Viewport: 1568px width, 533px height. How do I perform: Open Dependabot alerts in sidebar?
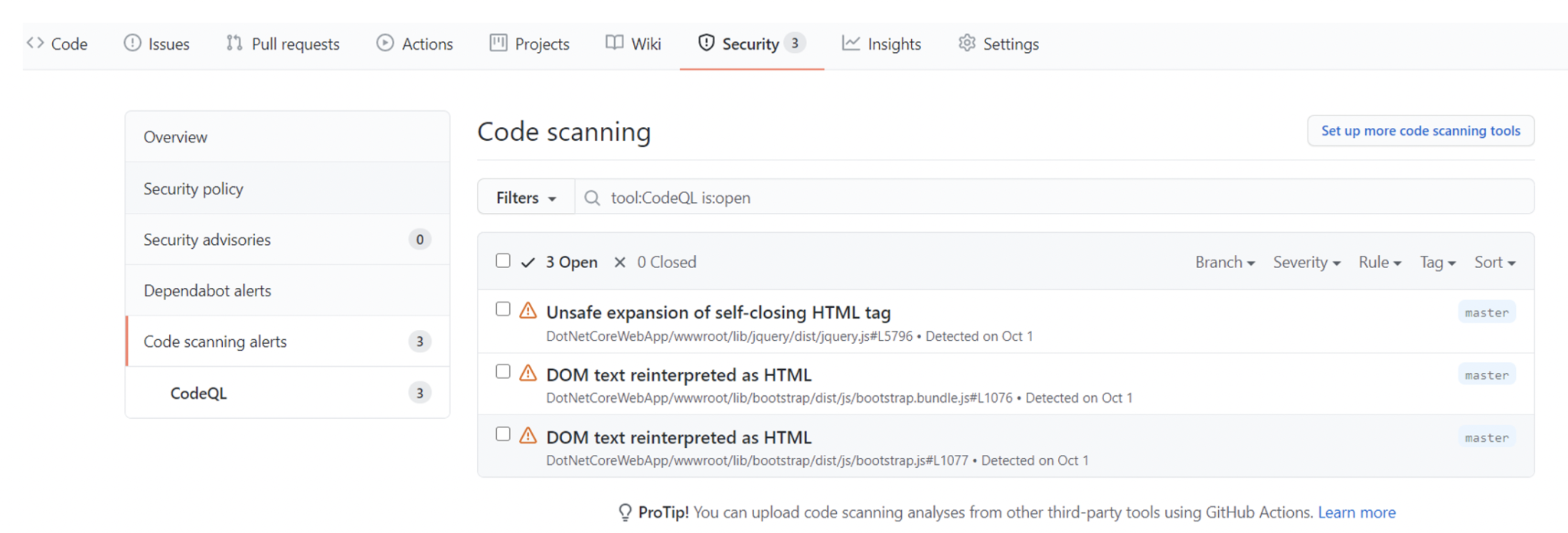[x=207, y=291]
